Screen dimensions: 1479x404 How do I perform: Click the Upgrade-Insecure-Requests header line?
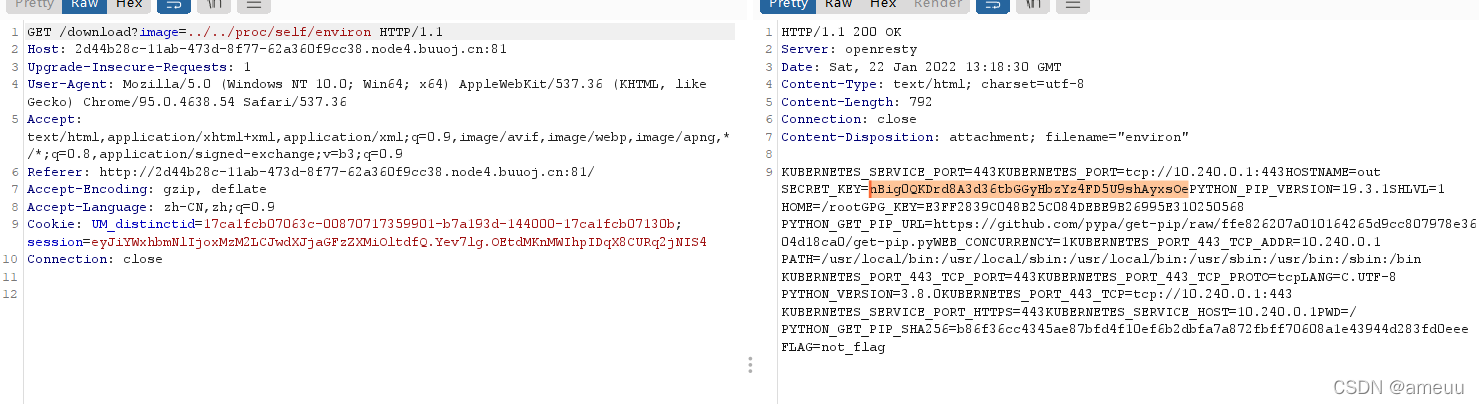[x=139, y=66]
